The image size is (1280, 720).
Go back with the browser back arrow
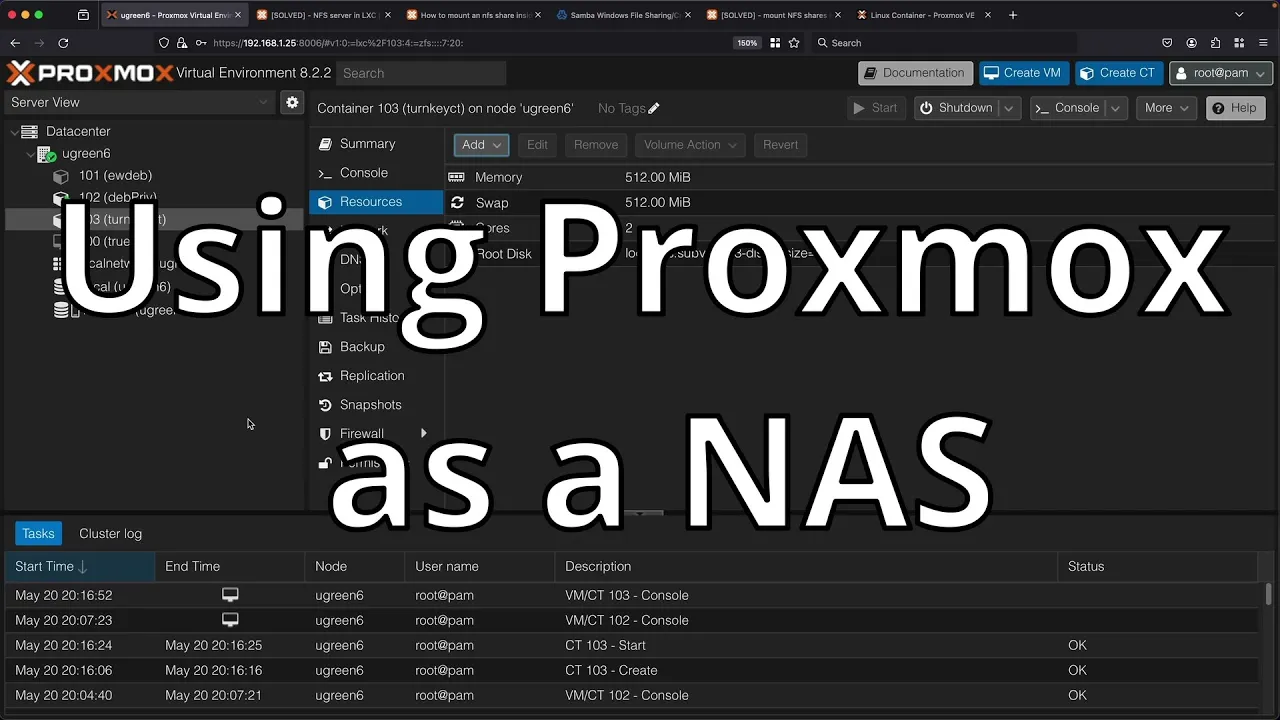[x=15, y=43]
